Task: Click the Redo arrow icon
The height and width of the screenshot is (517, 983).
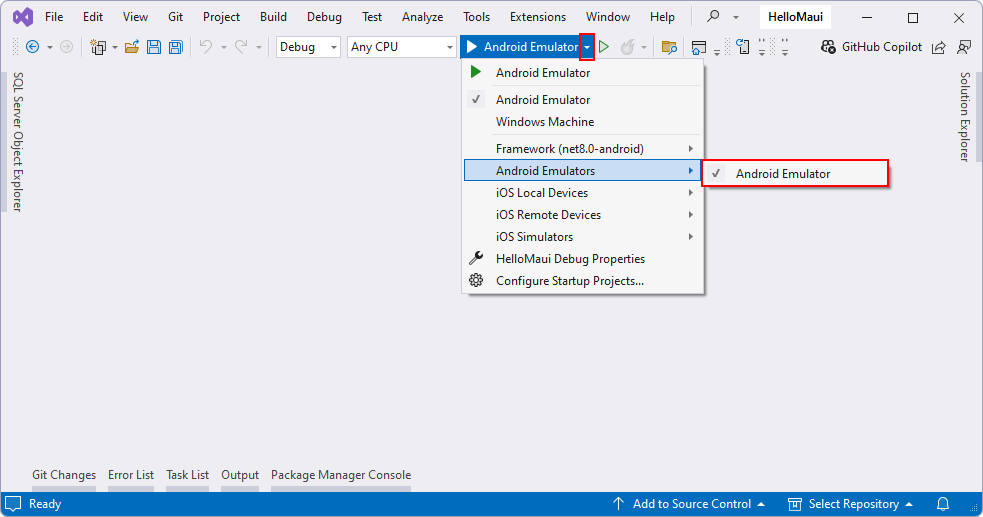Action: pyautogui.click(x=241, y=47)
